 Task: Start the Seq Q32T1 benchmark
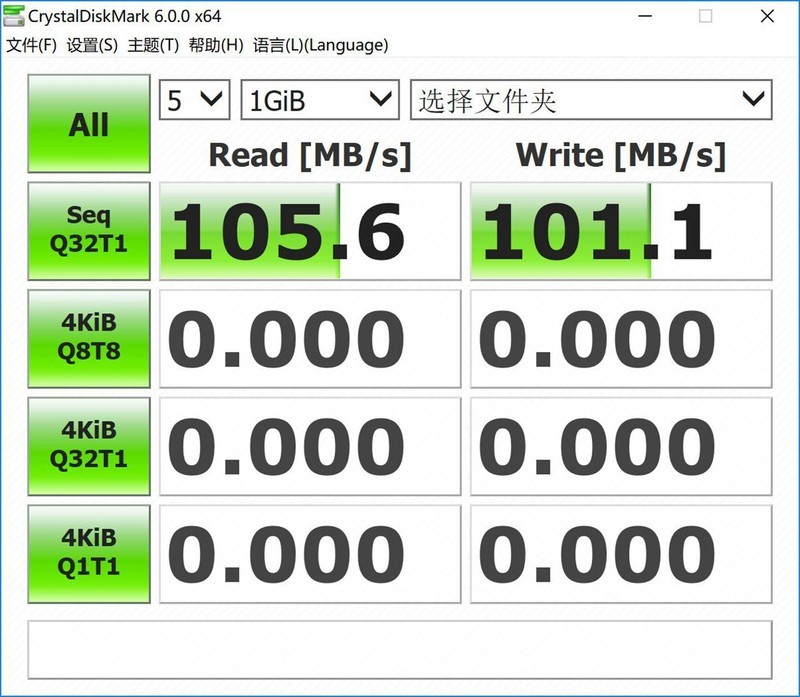(x=88, y=231)
